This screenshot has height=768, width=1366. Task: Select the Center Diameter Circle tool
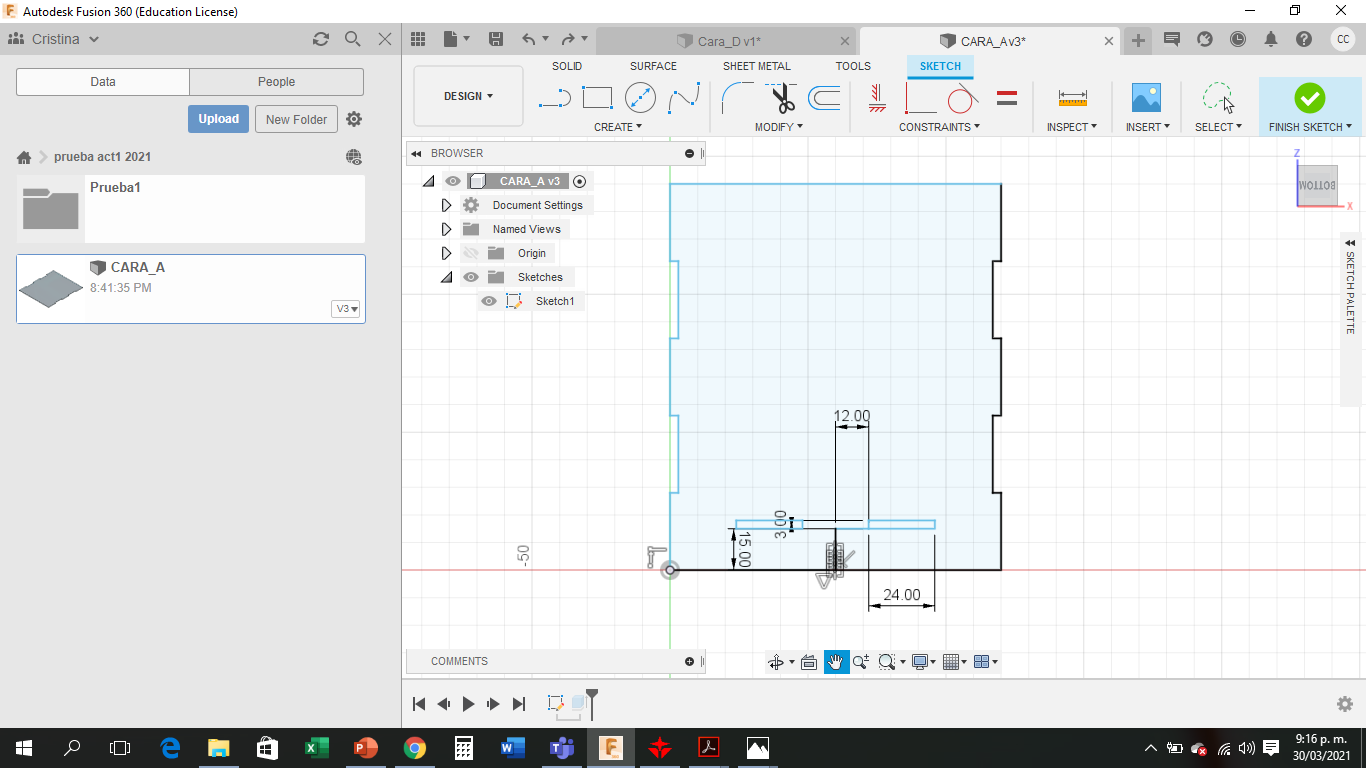tap(640, 98)
